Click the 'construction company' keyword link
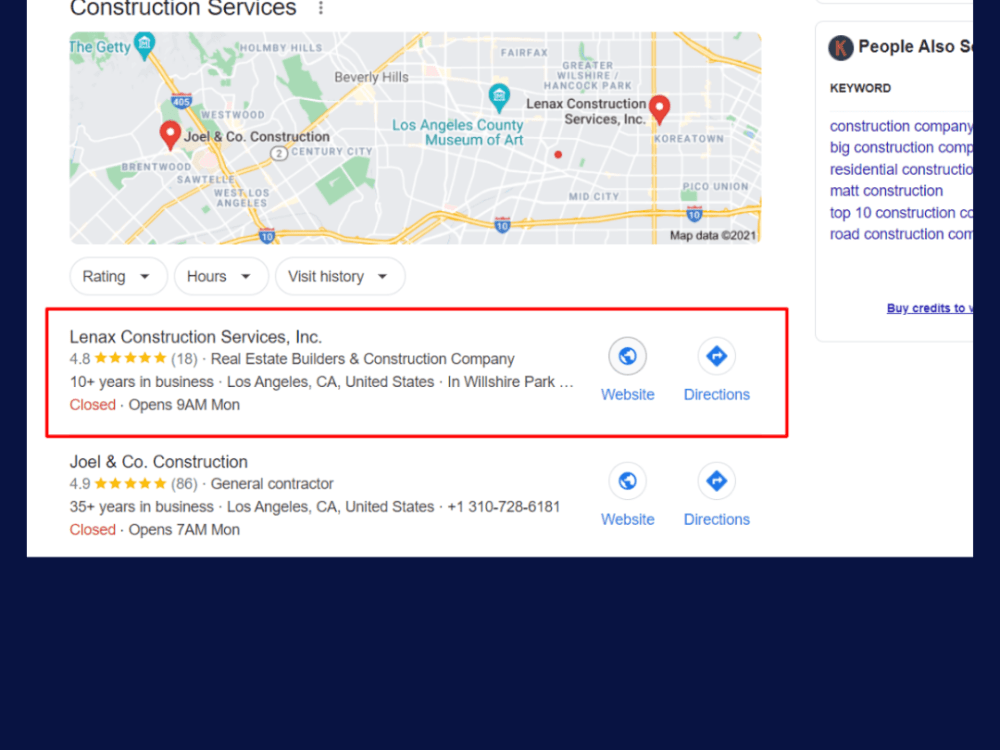The width and height of the screenshot is (1000, 750). pyautogui.click(x=901, y=126)
